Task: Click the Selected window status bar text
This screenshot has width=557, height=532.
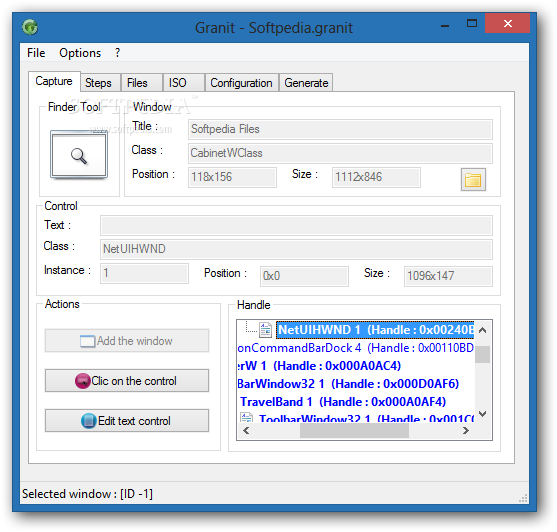Action: pos(87,494)
